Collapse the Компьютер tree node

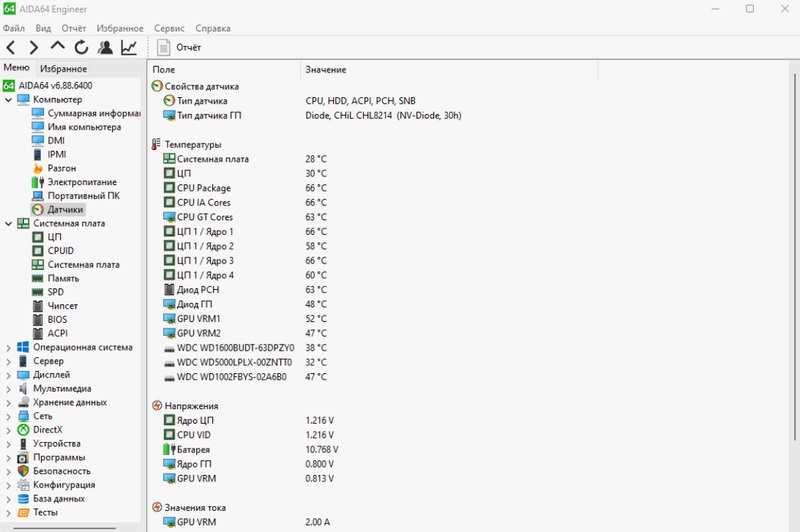point(8,100)
